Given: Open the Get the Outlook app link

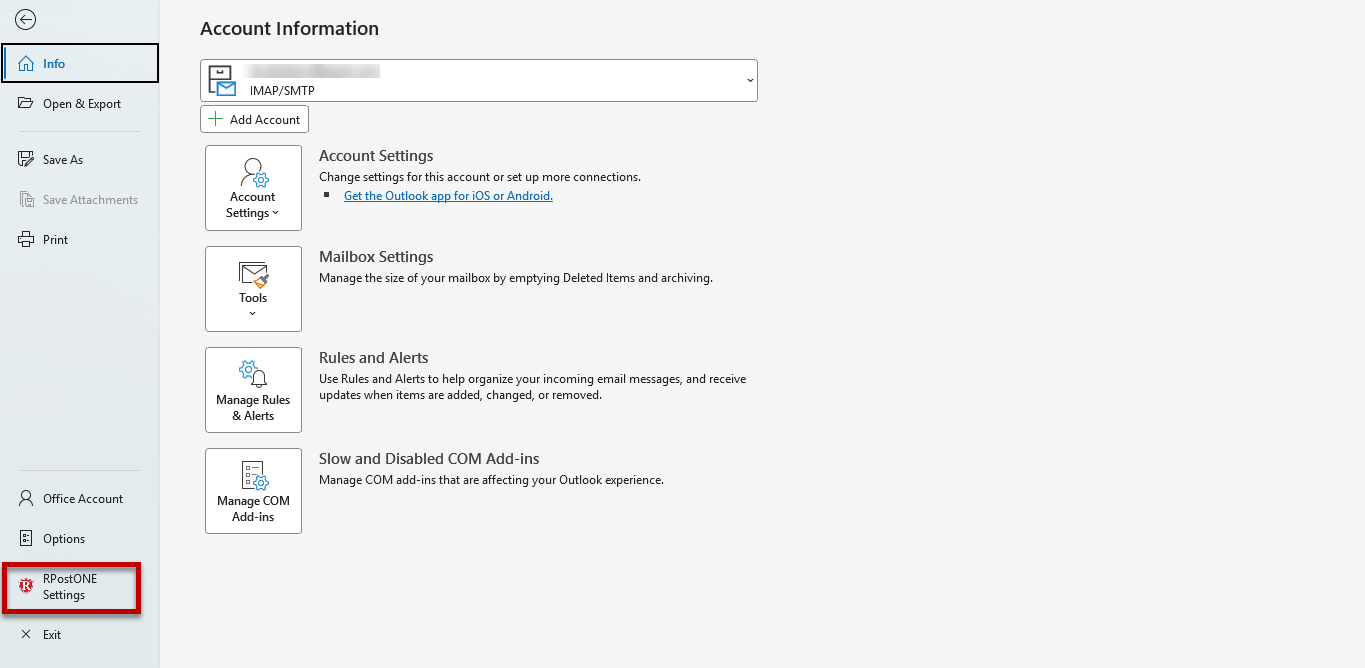Looking at the screenshot, I should 448,196.
